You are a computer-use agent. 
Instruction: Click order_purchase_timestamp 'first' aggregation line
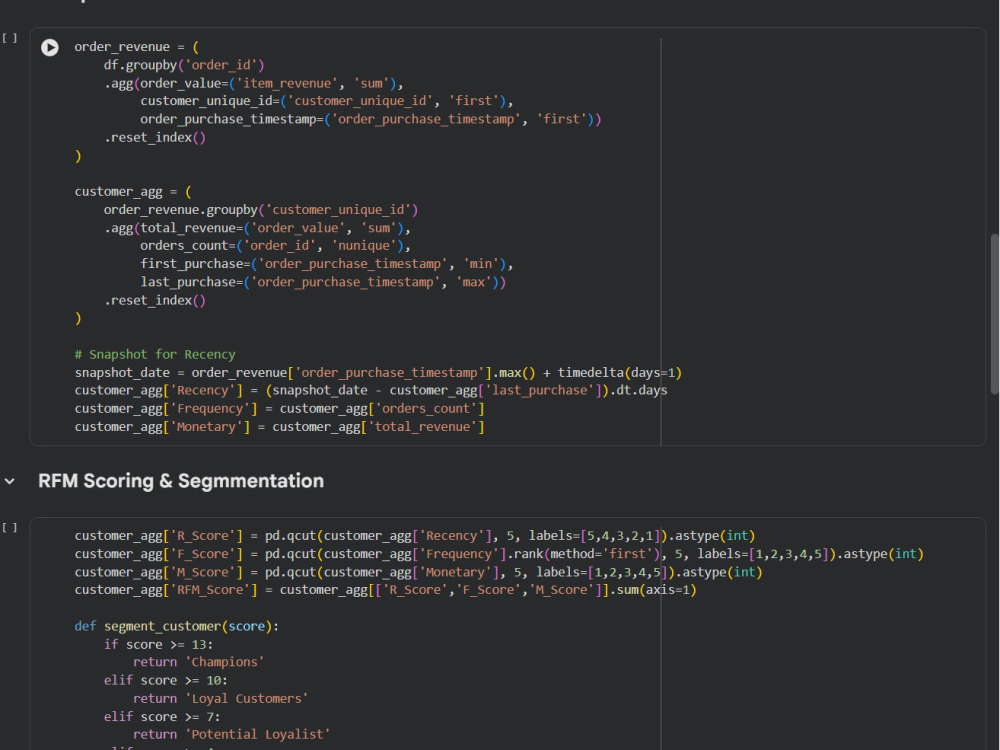click(371, 119)
